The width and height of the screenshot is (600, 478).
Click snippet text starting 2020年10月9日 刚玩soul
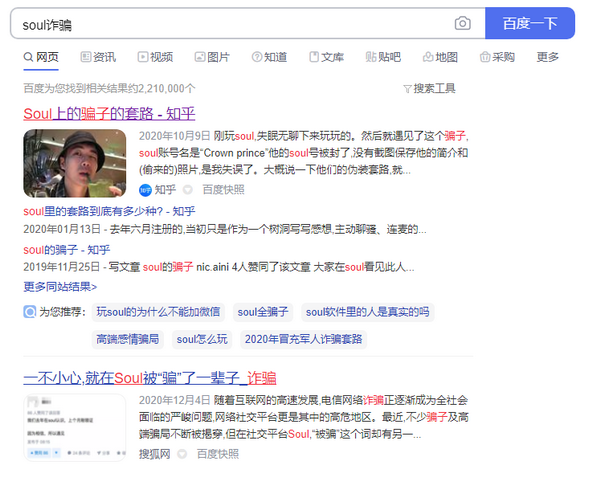303,153
